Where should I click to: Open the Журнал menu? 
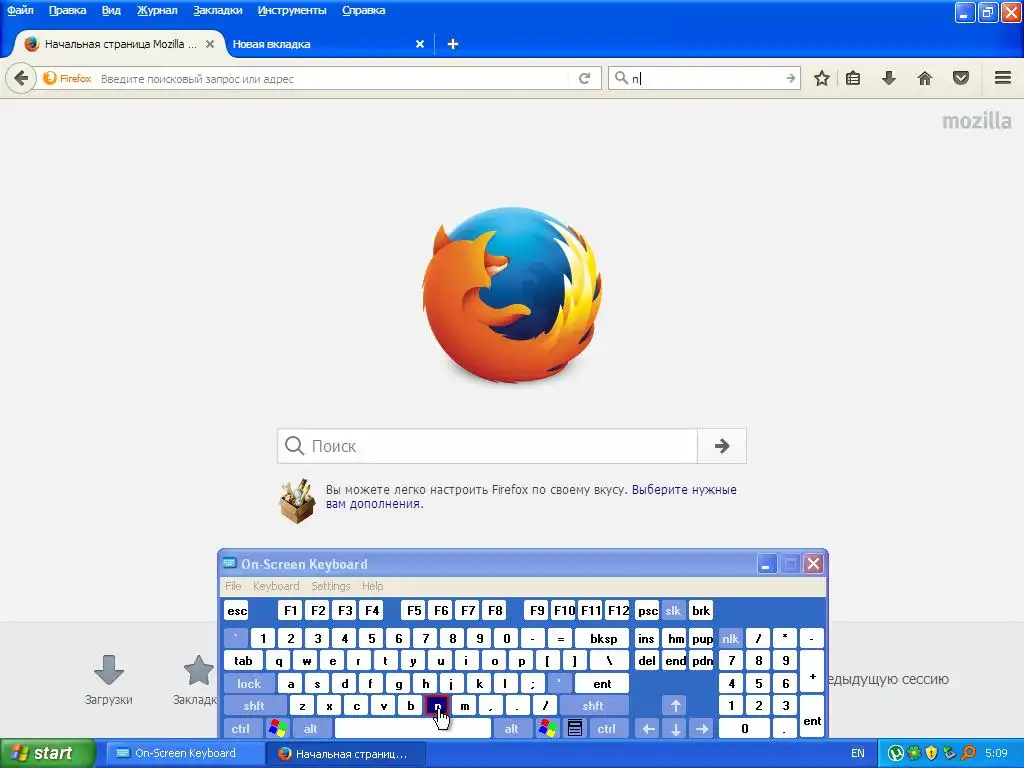(157, 10)
